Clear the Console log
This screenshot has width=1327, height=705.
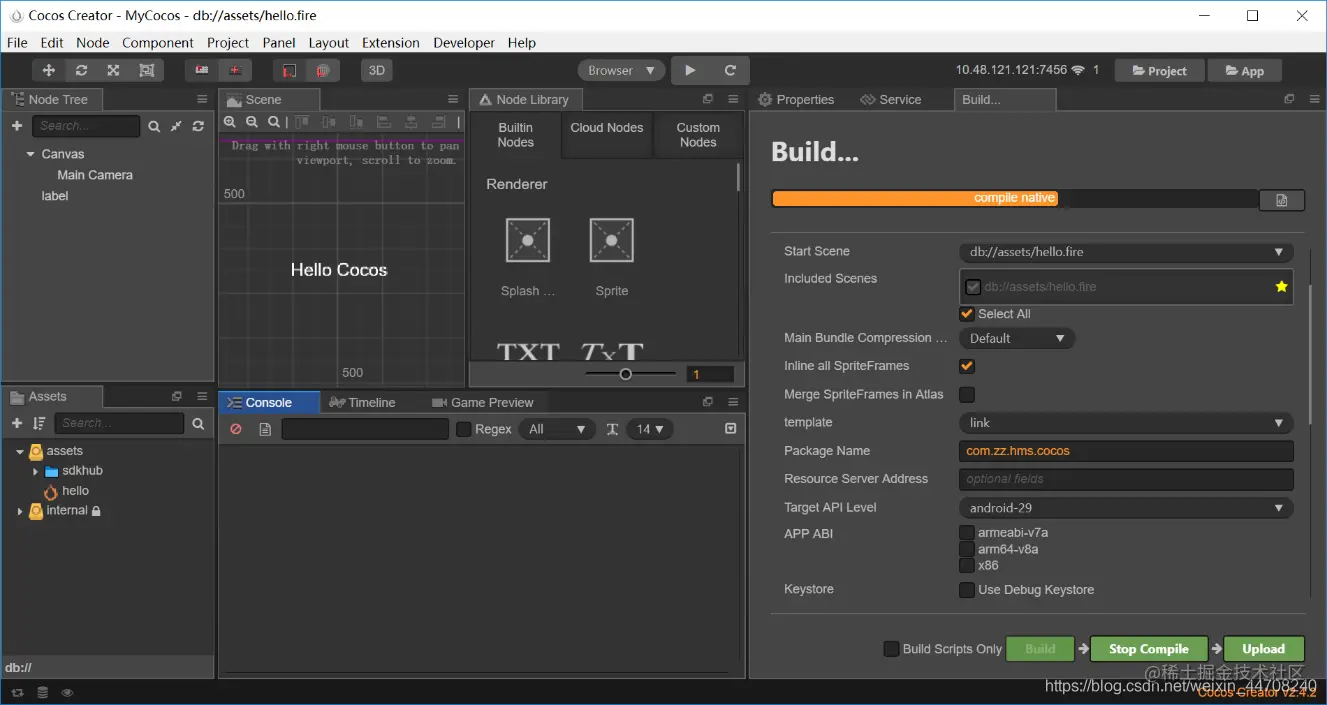236,429
